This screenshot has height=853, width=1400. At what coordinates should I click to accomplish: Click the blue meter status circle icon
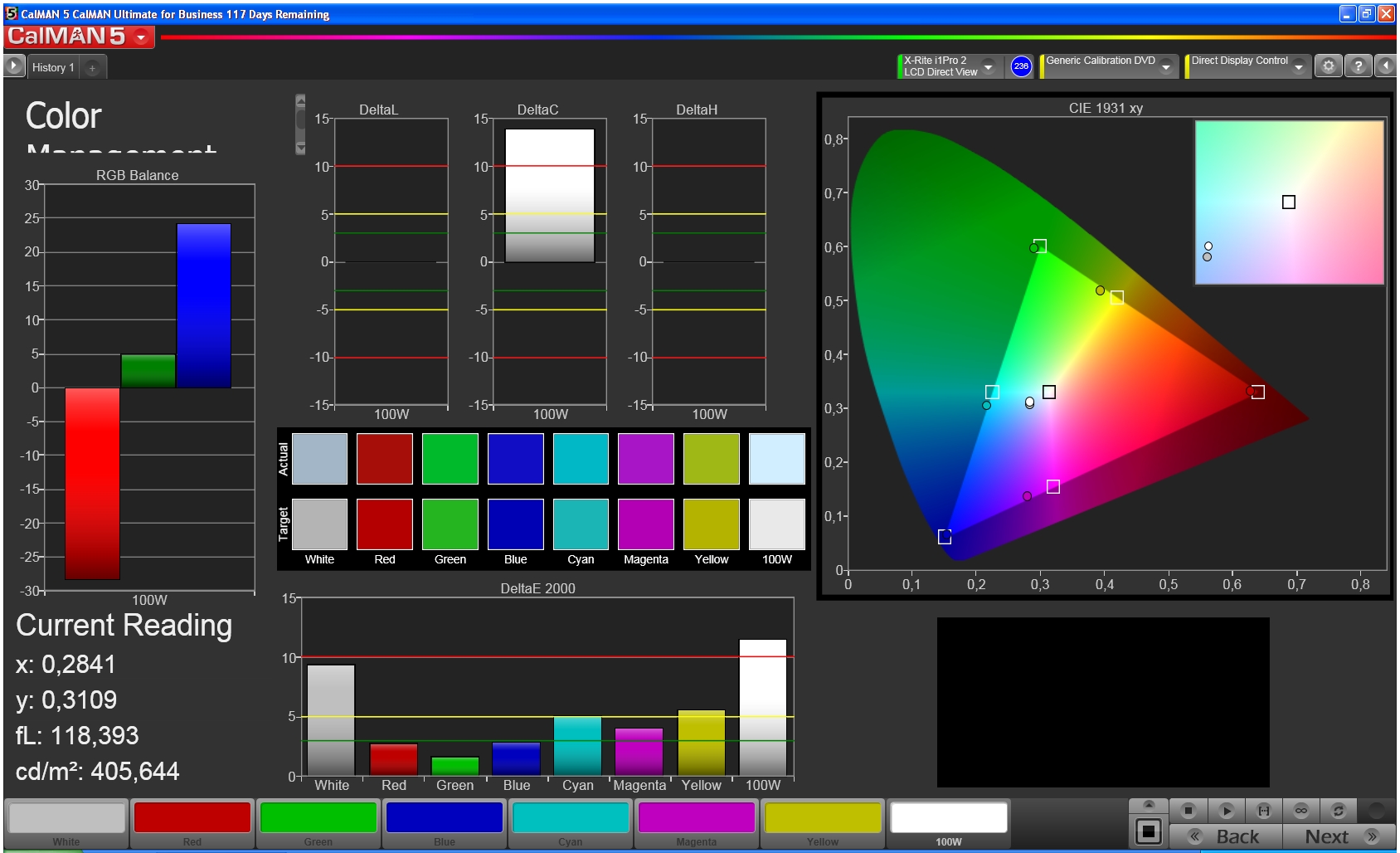[1021, 66]
